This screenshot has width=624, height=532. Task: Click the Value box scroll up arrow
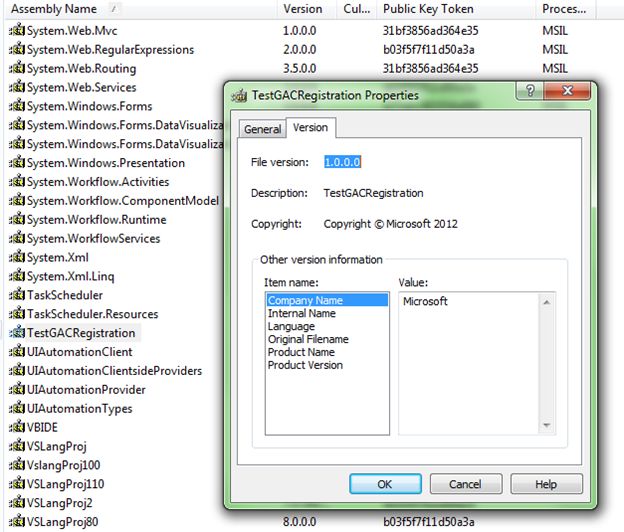547,302
